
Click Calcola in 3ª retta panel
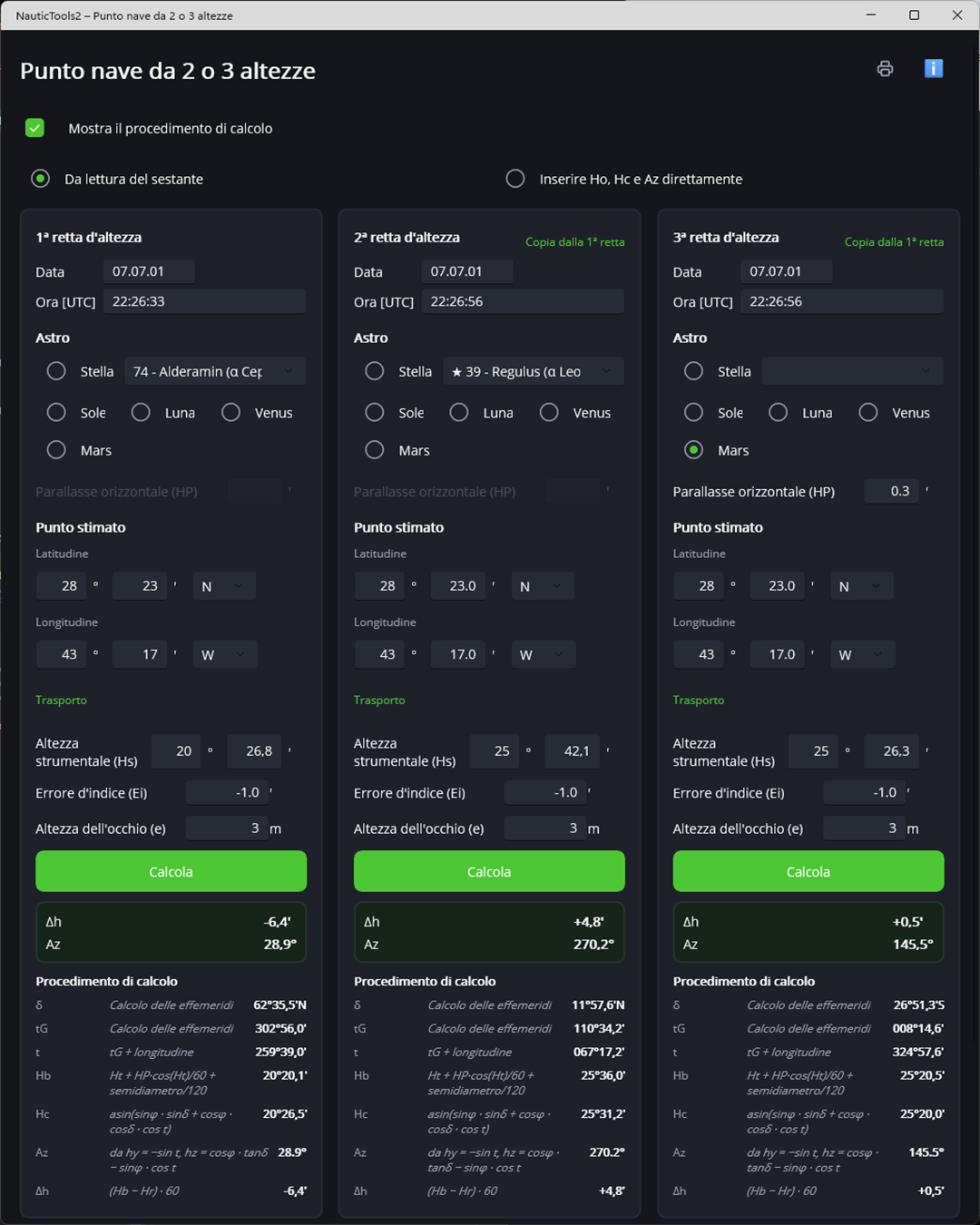[x=808, y=871]
